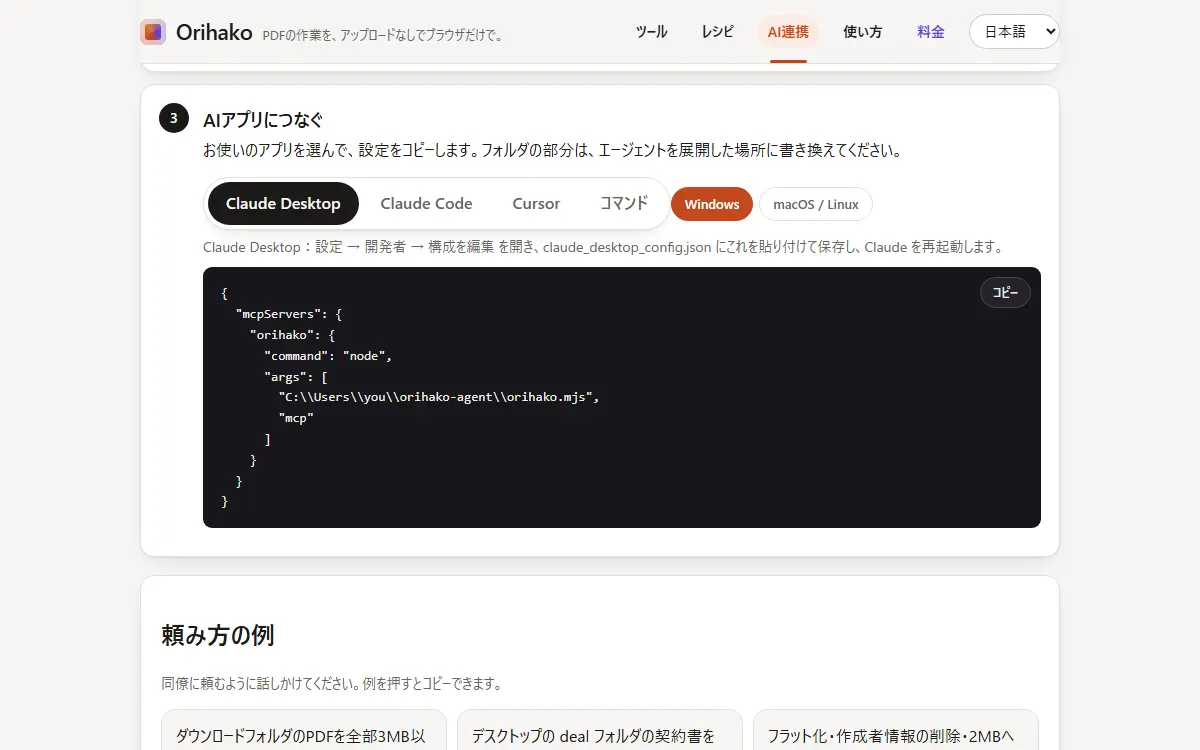Viewport: 1200px width, 750px height.
Task: Select the Windows OS toggle
Action: pos(712,204)
